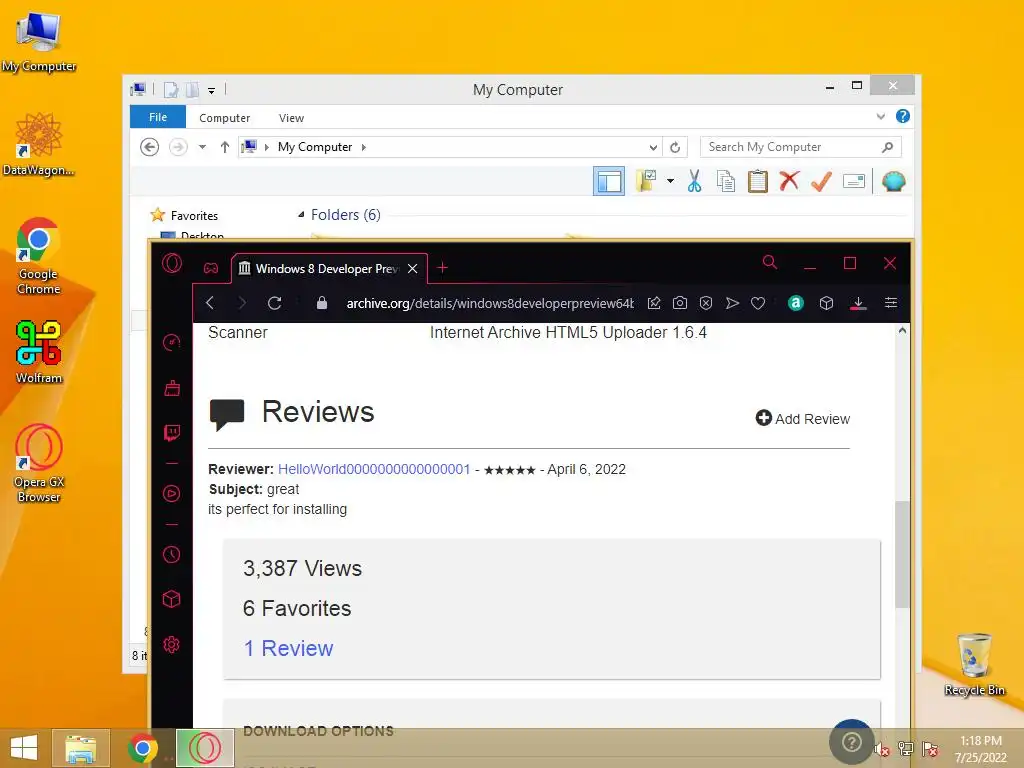Select the Recycle Bin desktop icon

tap(974, 664)
